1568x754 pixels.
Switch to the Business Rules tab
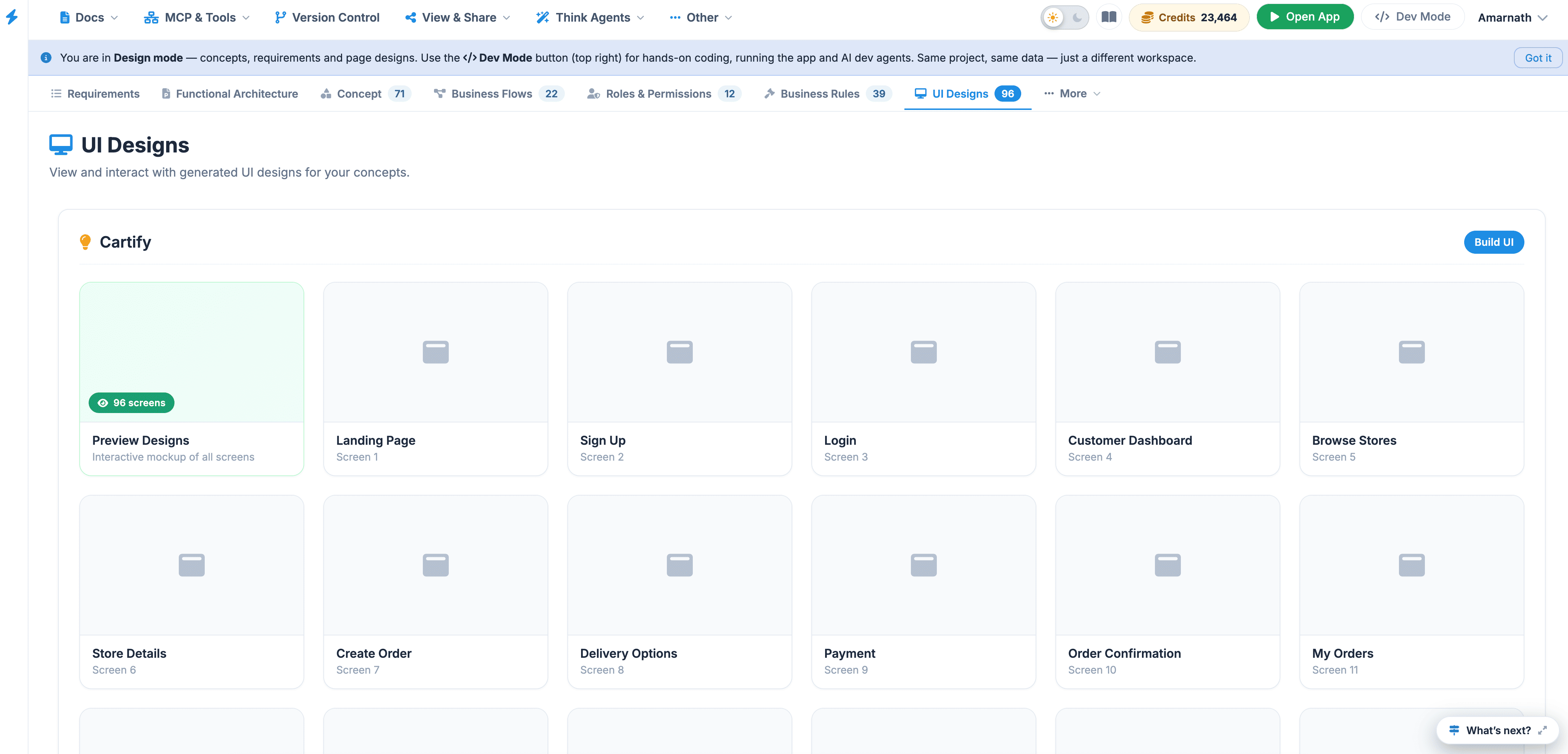(x=827, y=94)
